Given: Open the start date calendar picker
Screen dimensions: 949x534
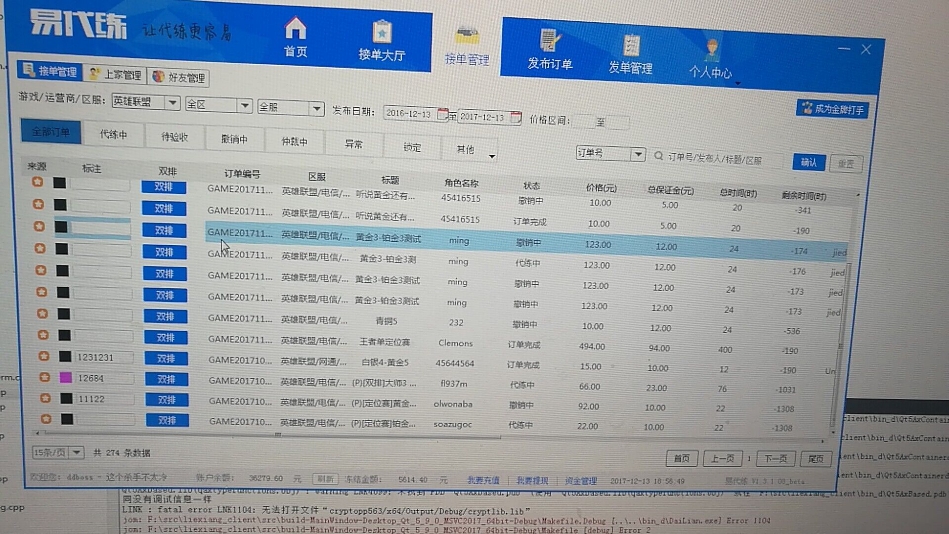Looking at the screenshot, I should pos(442,114).
